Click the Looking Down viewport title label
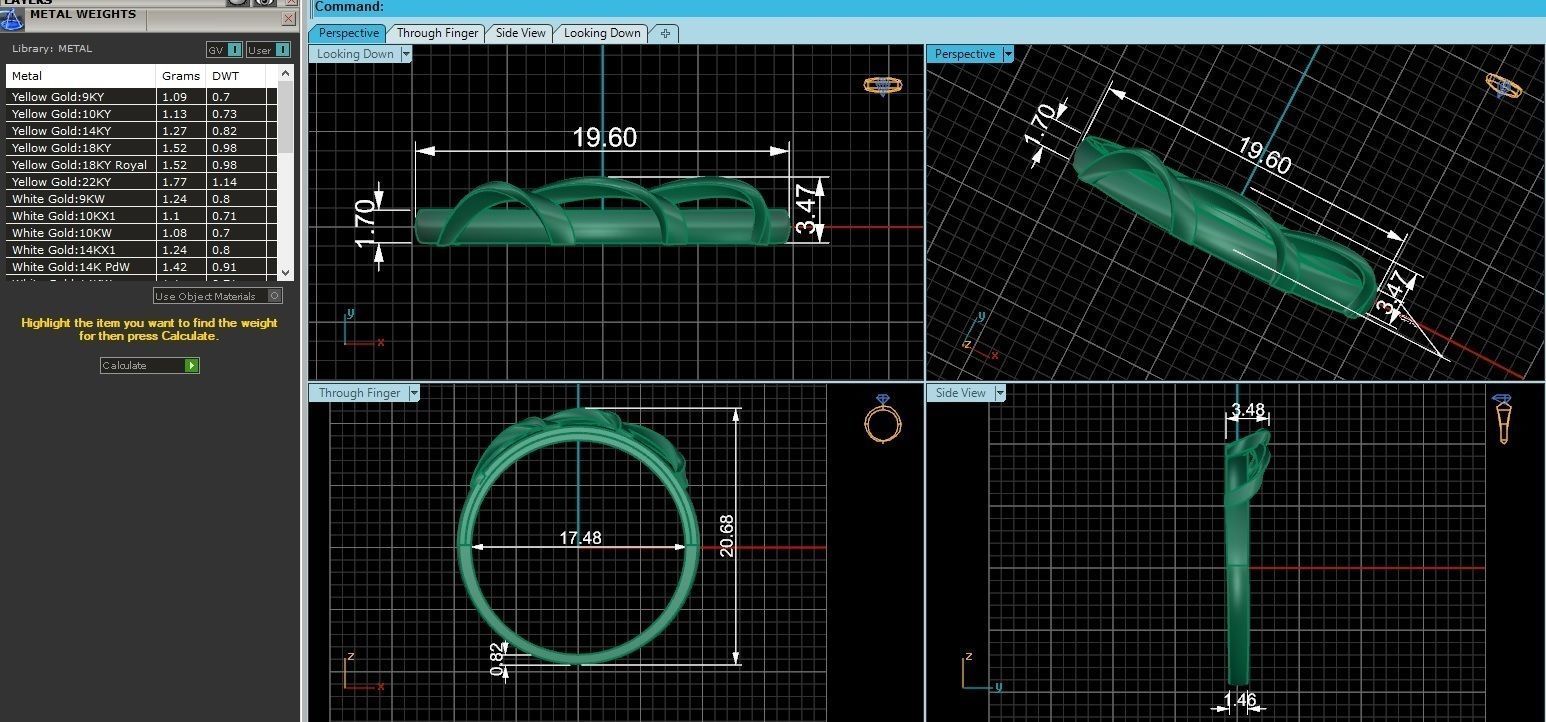This screenshot has height=722, width=1546. click(355, 54)
